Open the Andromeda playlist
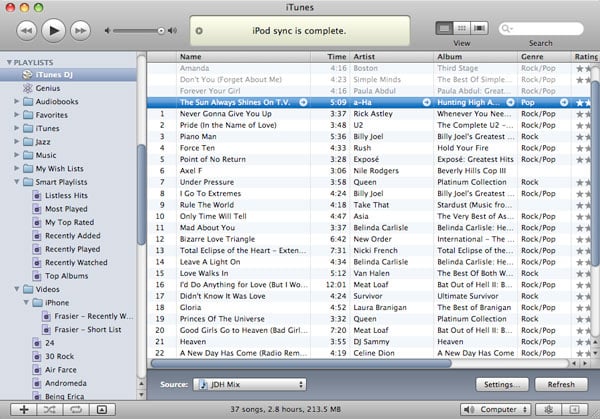The height and width of the screenshot is (419, 600). click(x=68, y=383)
